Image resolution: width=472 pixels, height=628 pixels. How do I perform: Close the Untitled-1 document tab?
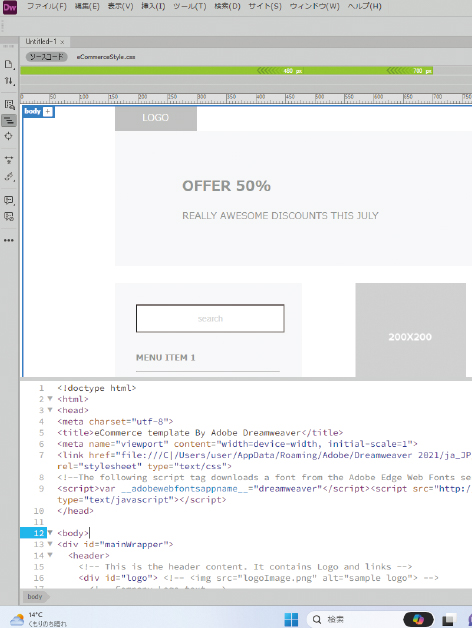coord(62,42)
